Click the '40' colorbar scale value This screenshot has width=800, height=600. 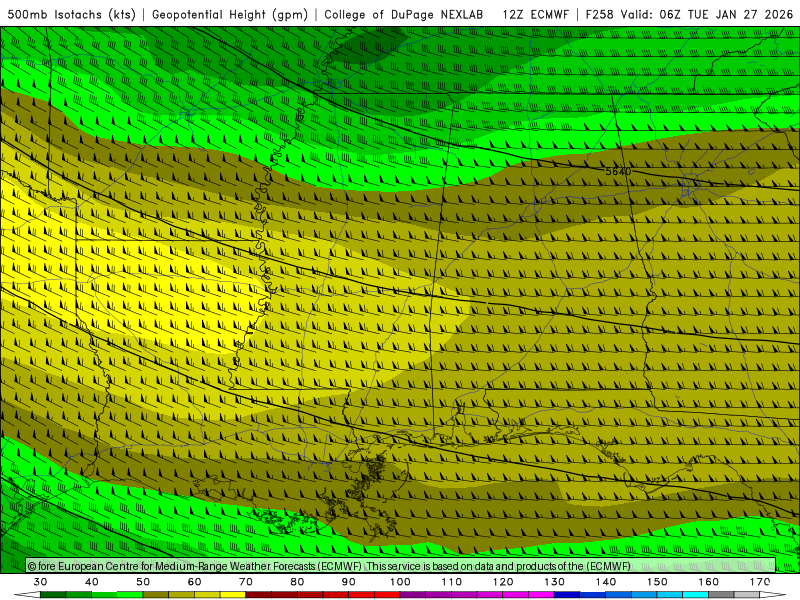coord(92,582)
